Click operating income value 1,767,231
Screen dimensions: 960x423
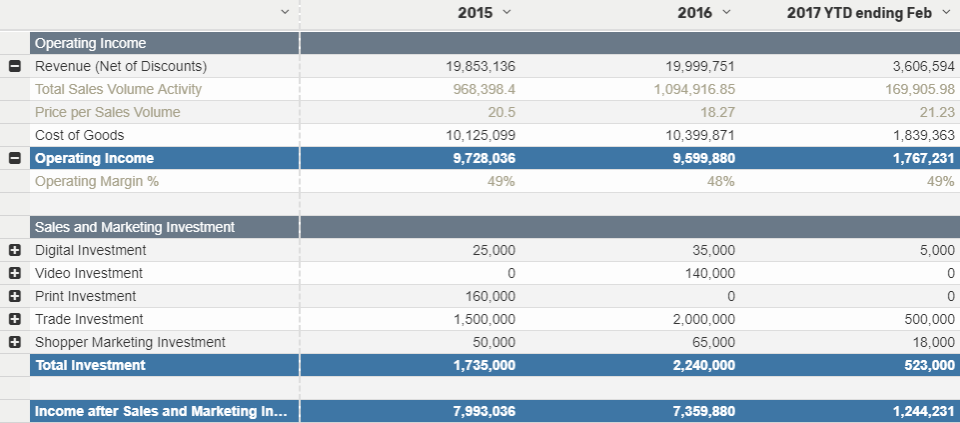pyautogui.click(x=924, y=158)
